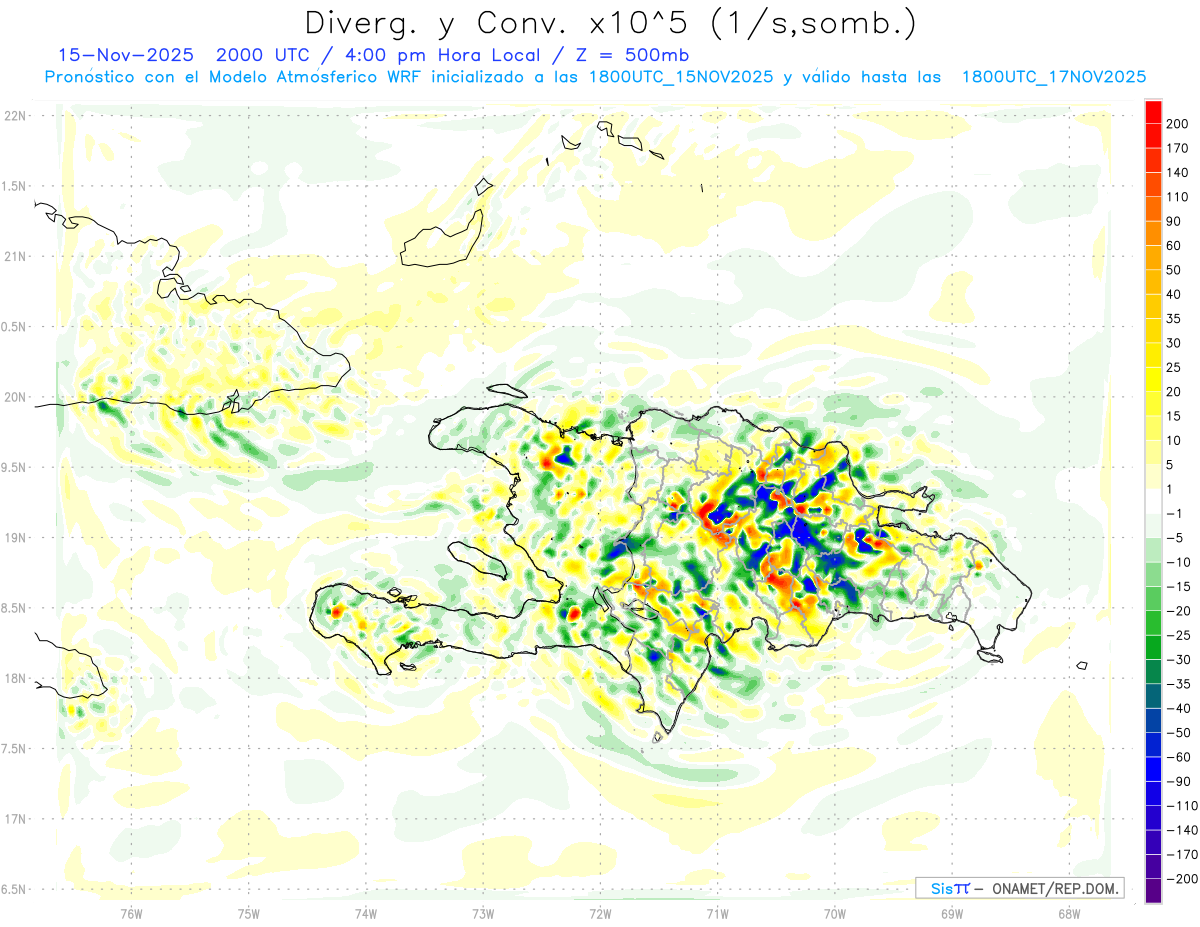Screen dimensions: 1200x927
Task: Select the topmost red swatch above 200
Action: click(x=1154, y=111)
